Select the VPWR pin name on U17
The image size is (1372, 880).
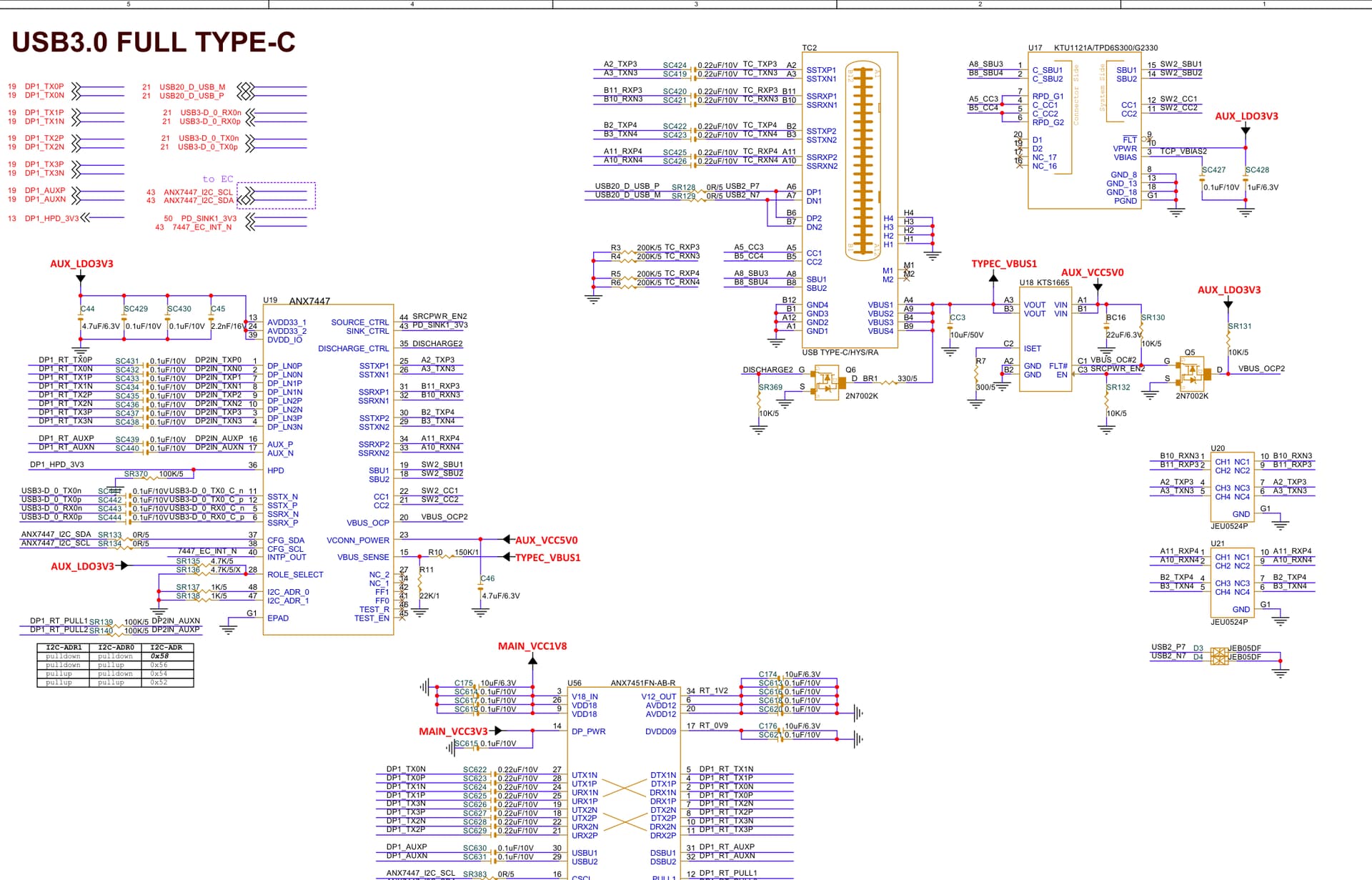[1125, 149]
